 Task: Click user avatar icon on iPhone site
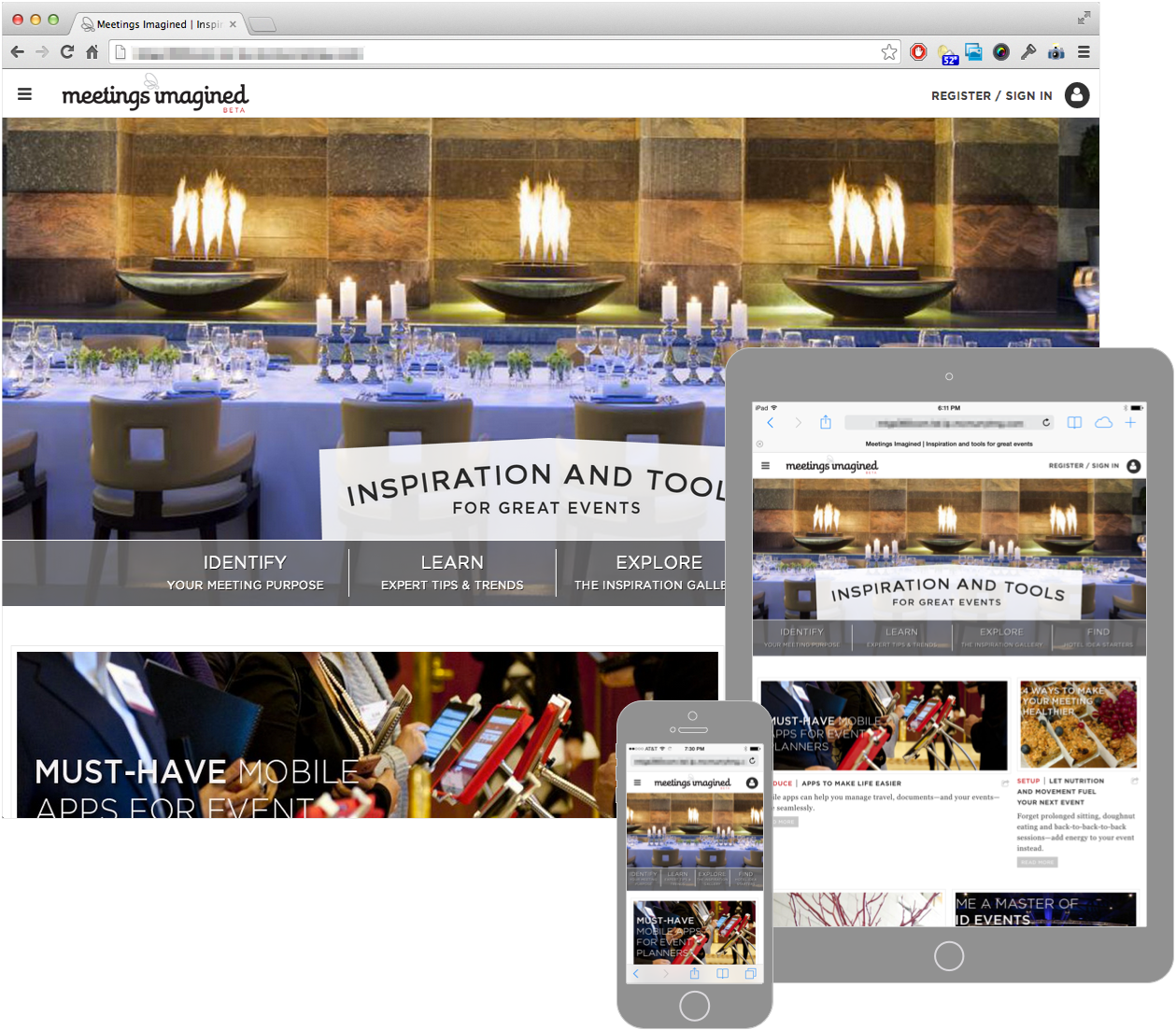[752, 783]
